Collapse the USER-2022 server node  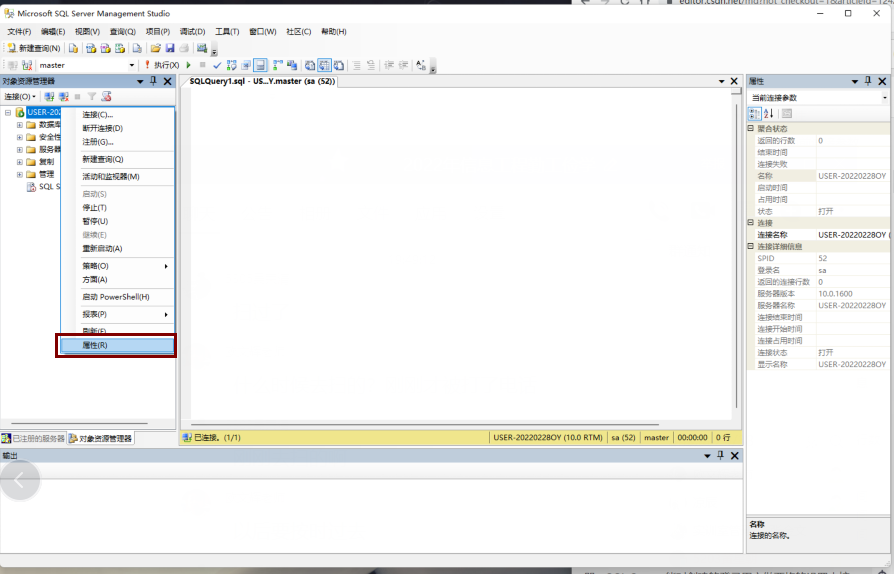click(x=8, y=112)
